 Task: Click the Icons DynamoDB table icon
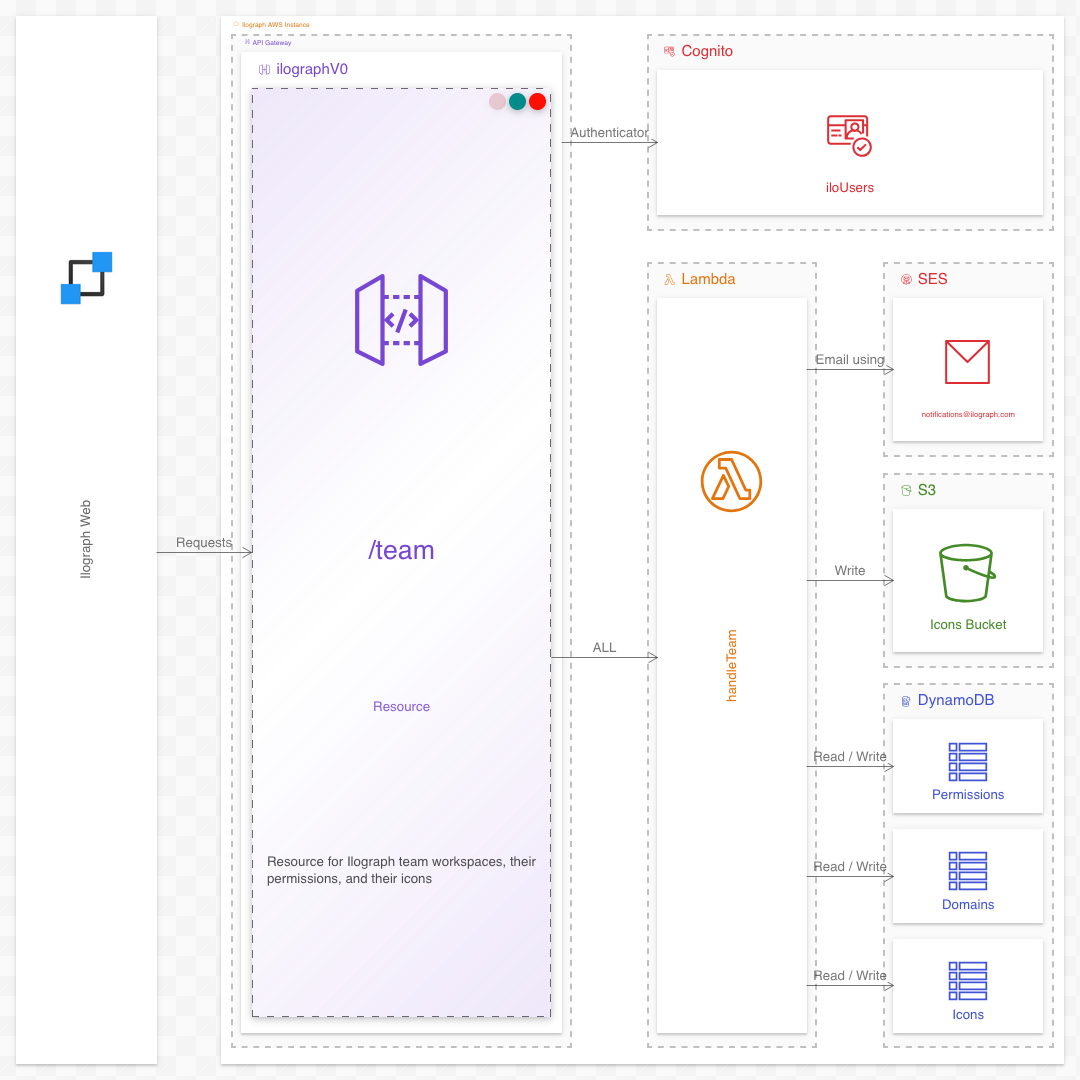click(968, 981)
